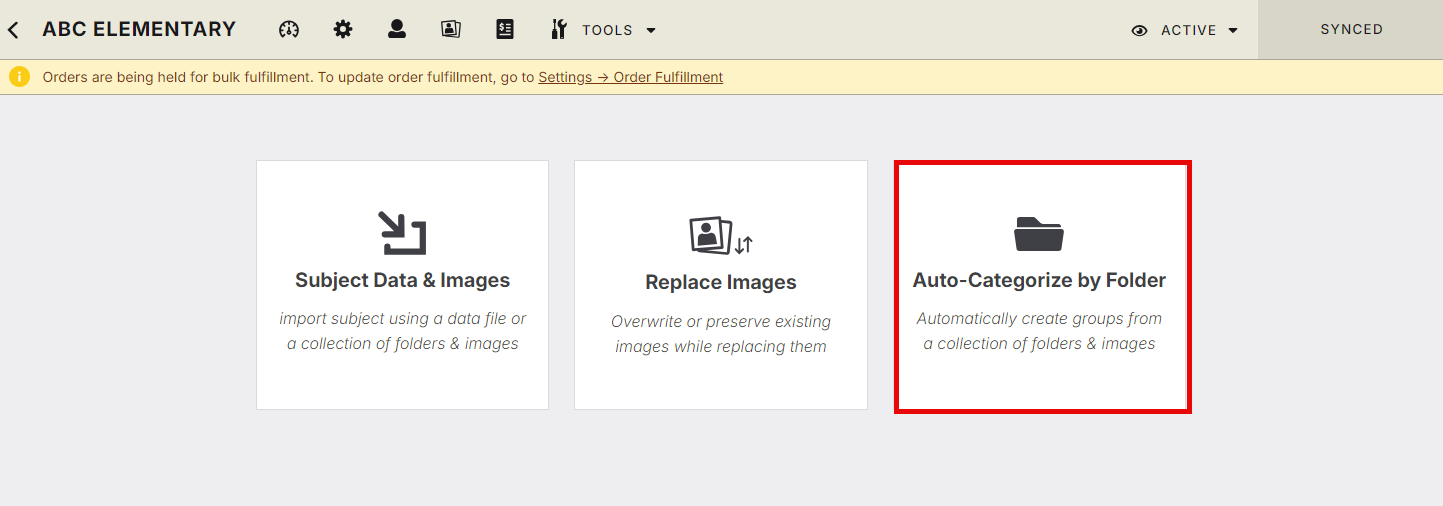Click the import arrow icon in Subject Data card
This screenshot has width=1443, height=506.
point(402,233)
